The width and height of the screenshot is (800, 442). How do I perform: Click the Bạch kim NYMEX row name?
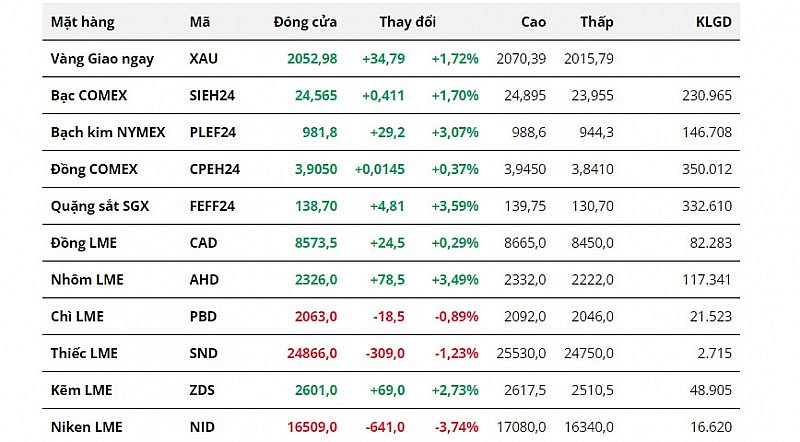pos(107,132)
